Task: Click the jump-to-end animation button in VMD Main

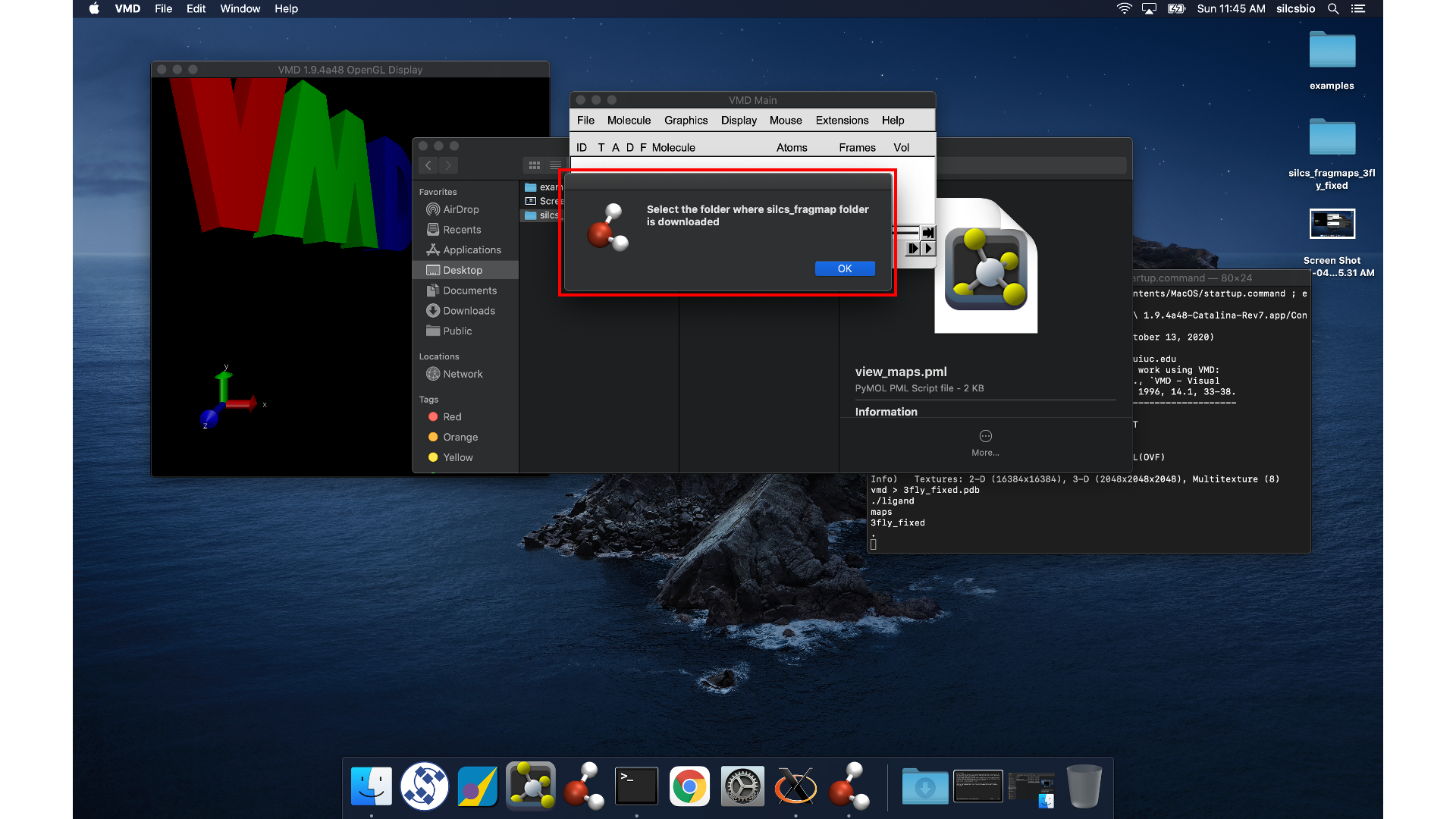Action: tap(928, 233)
